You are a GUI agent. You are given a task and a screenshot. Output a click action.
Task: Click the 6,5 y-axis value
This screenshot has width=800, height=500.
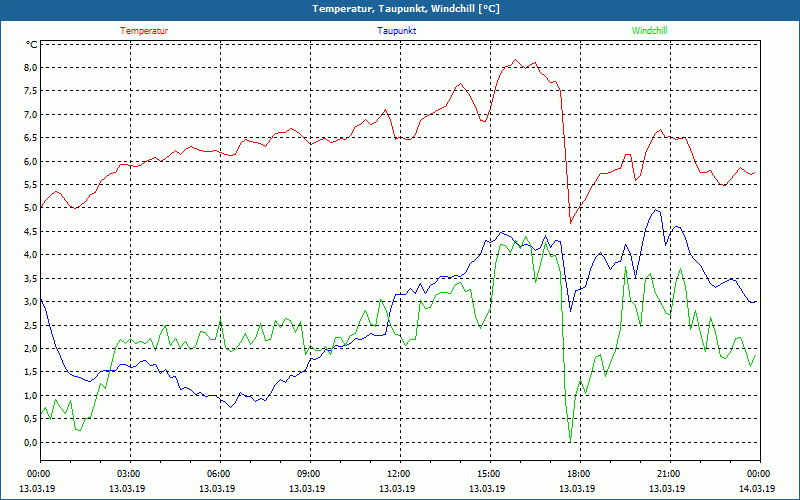tap(31, 138)
